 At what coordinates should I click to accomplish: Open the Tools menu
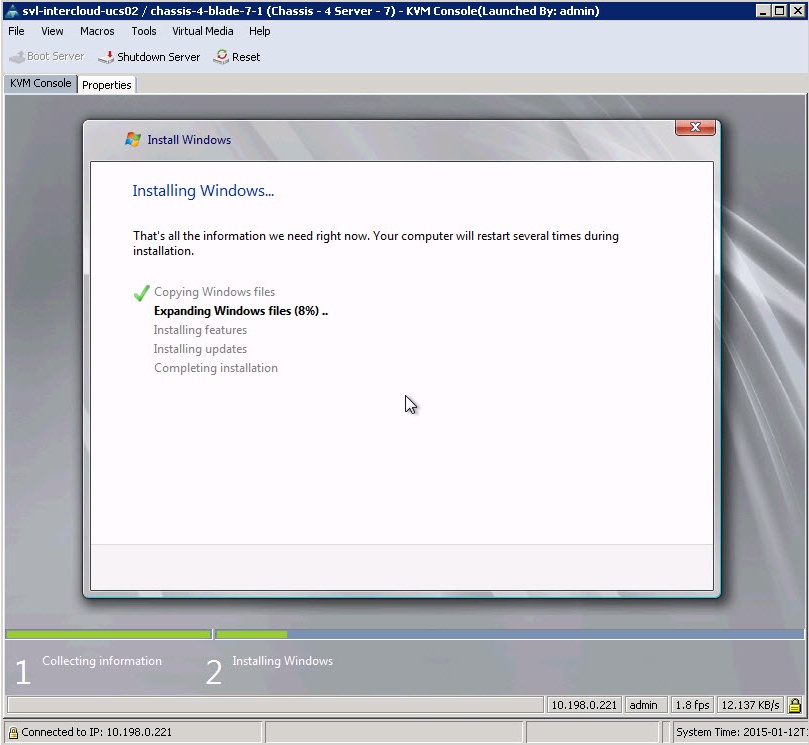coord(143,31)
